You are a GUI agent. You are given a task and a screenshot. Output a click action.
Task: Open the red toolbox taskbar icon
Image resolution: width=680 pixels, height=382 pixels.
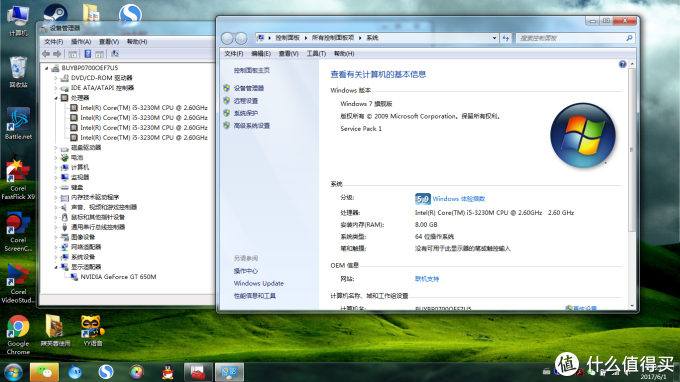198,372
